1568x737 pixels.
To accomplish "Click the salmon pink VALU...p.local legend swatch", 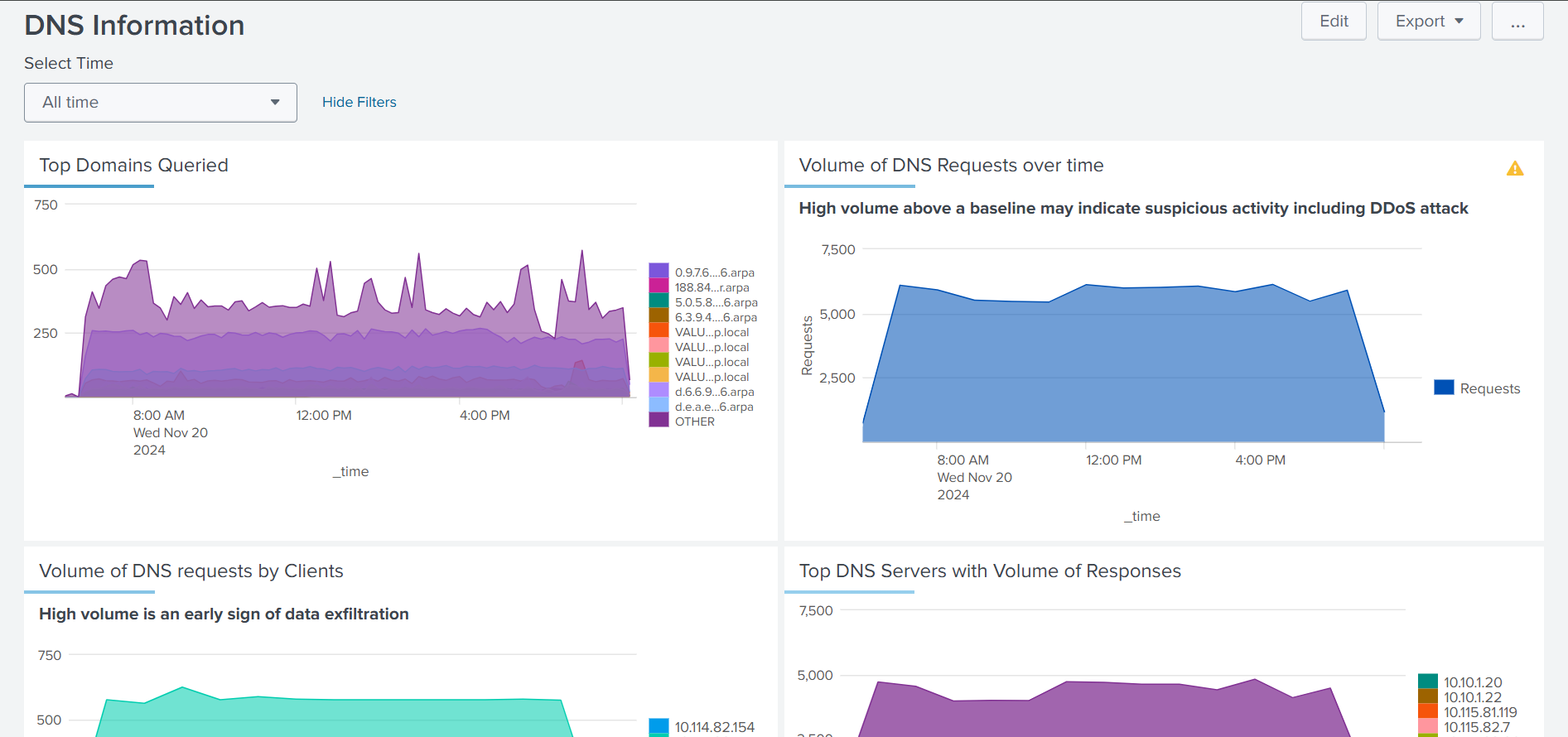I will [x=659, y=345].
